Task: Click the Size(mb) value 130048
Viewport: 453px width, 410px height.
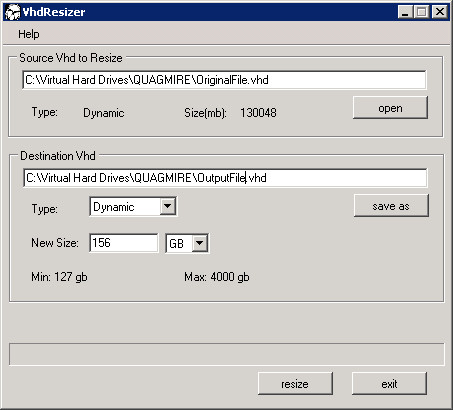Action: click(x=258, y=113)
